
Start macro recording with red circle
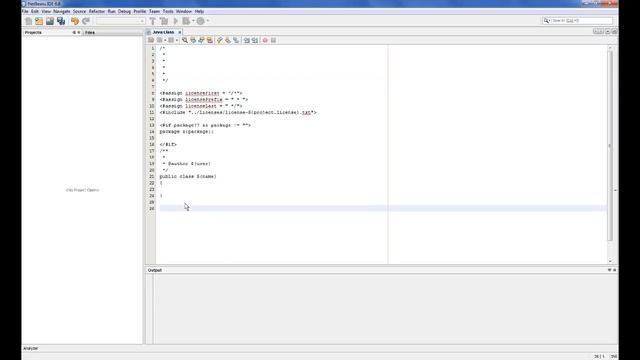tap(265, 40)
